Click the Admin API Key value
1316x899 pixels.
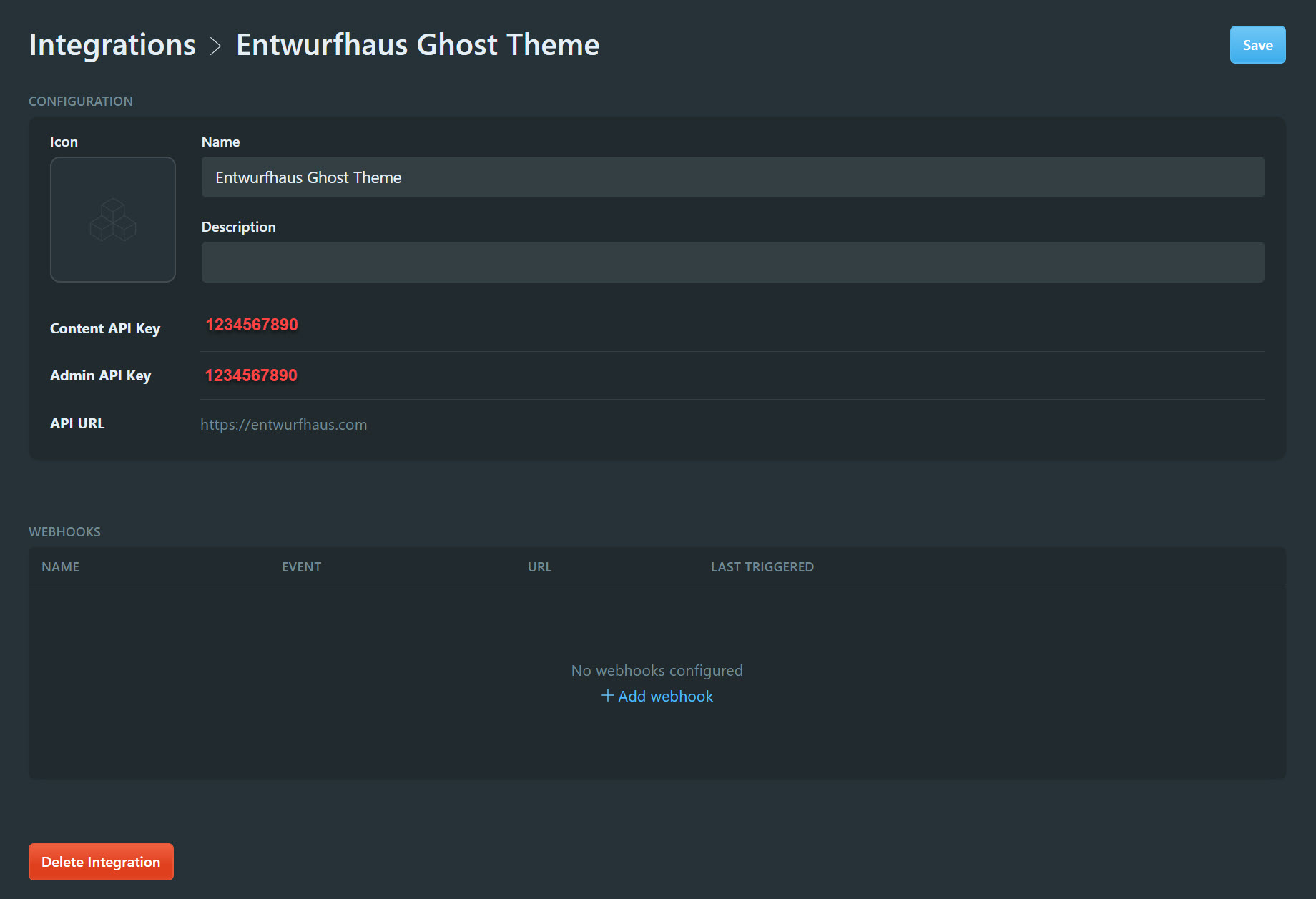coord(251,375)
